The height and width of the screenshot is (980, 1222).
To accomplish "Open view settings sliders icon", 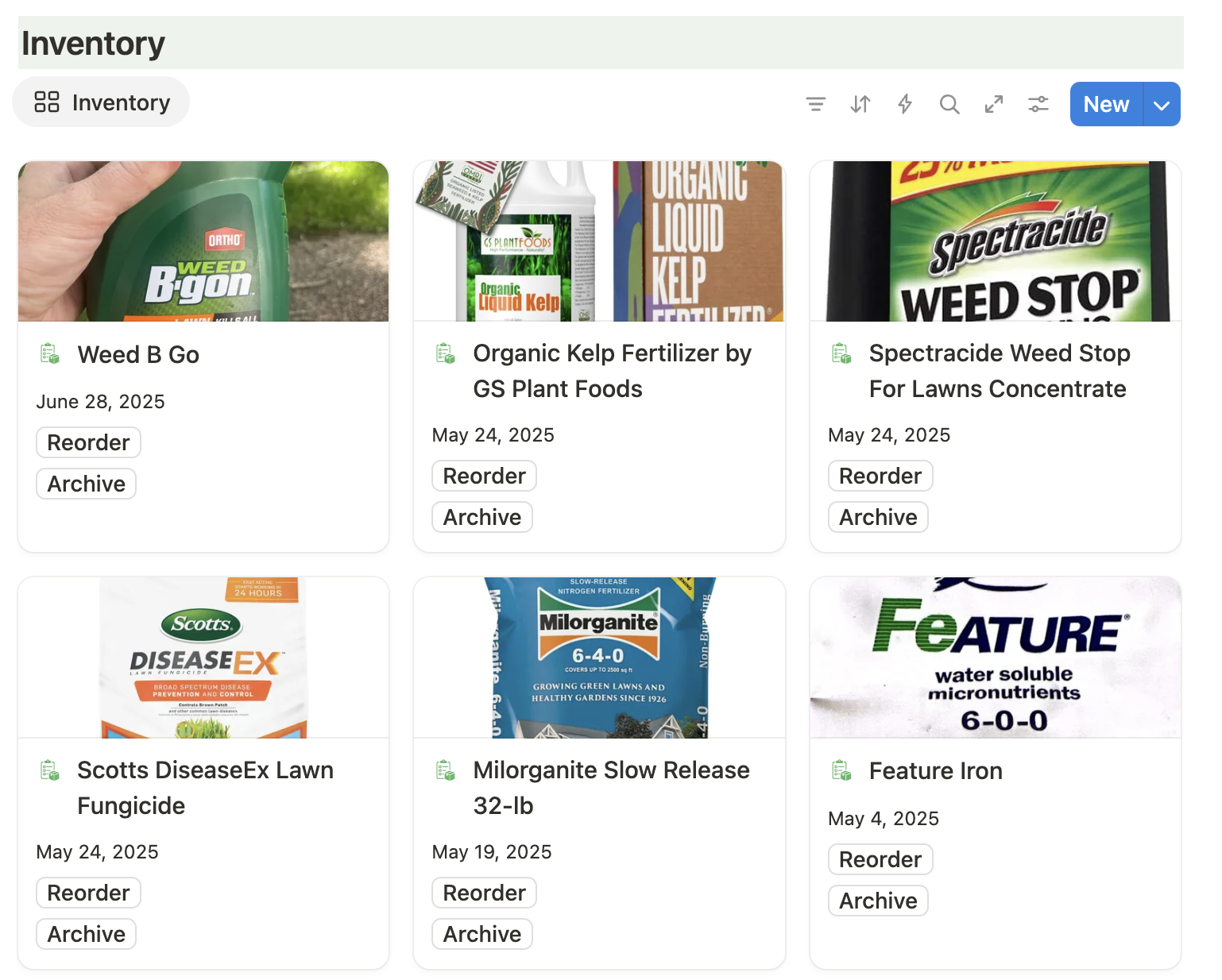I will coord(1038,104).
